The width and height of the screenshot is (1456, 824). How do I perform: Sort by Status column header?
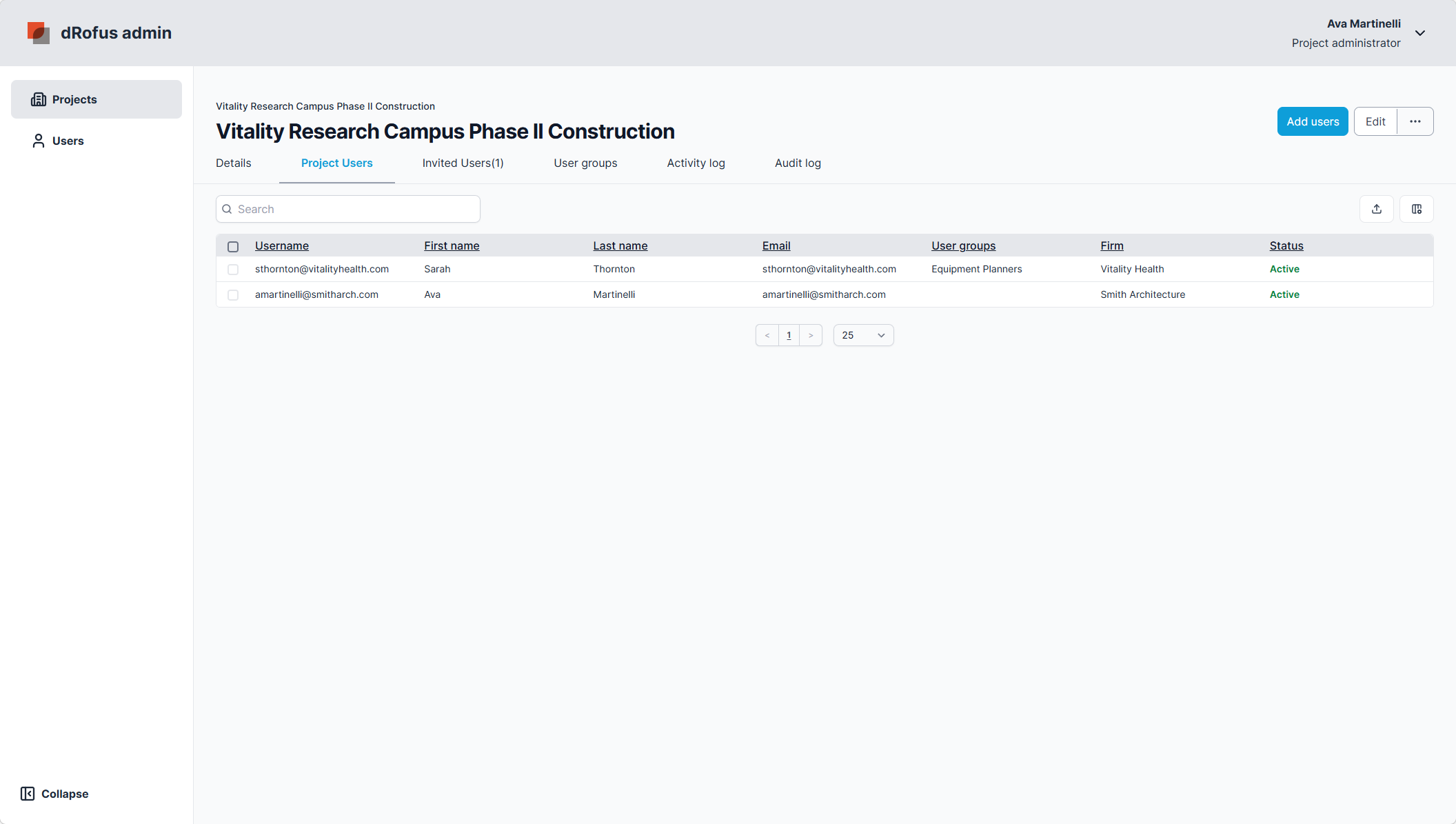coord(1286,245)
